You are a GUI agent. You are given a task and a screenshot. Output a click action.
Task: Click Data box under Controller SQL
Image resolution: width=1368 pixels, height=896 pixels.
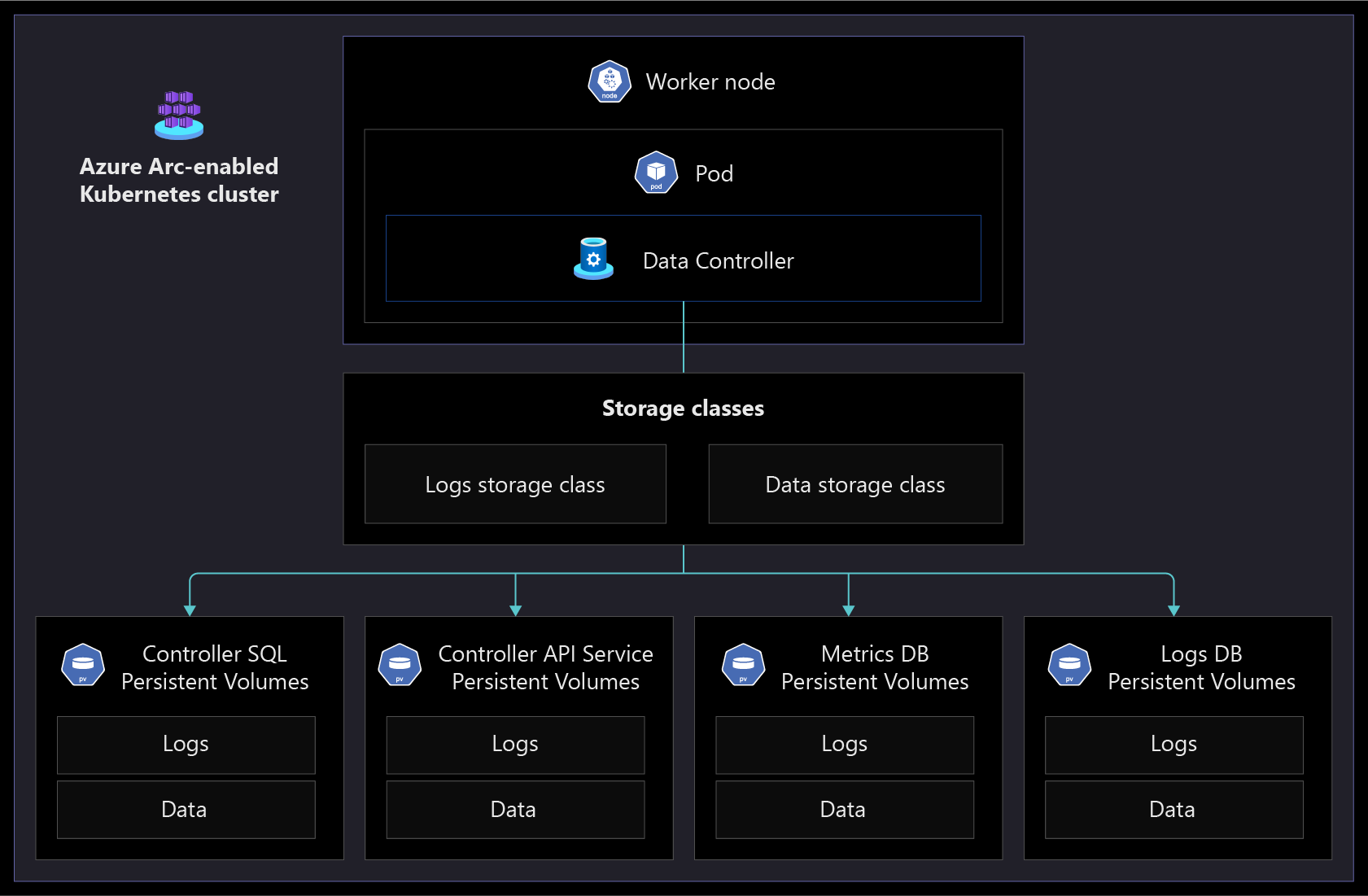click(186, 810)
